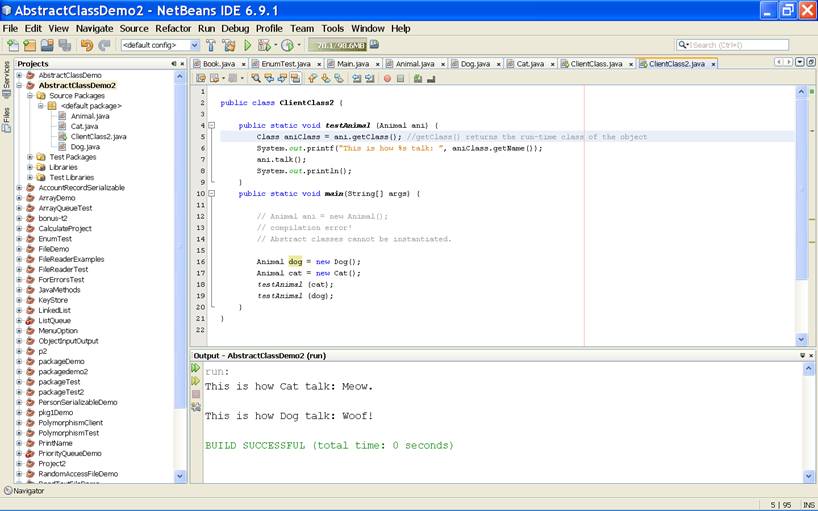
Task: Collapse the AbstractClassDemo2 project node
Action: point(19,86)
